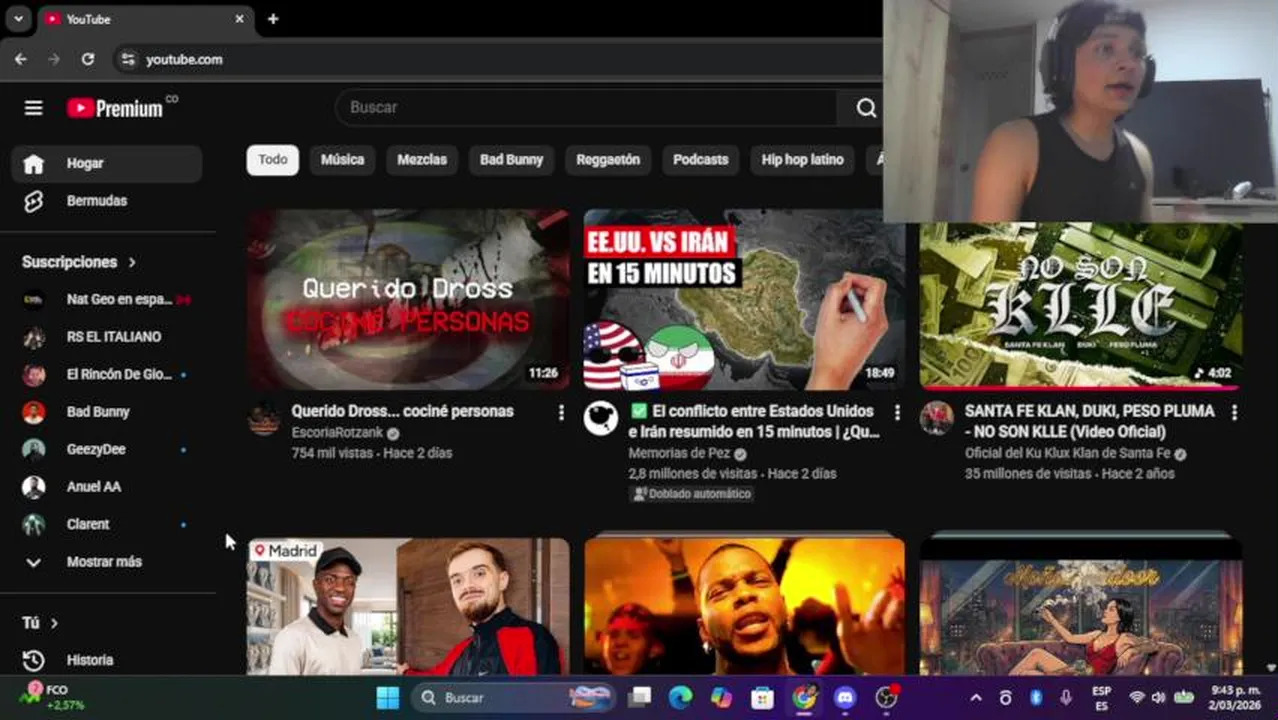Click the Memorias de Pez channel name
Screen dimensions: 1278x720
pos(679,453)
